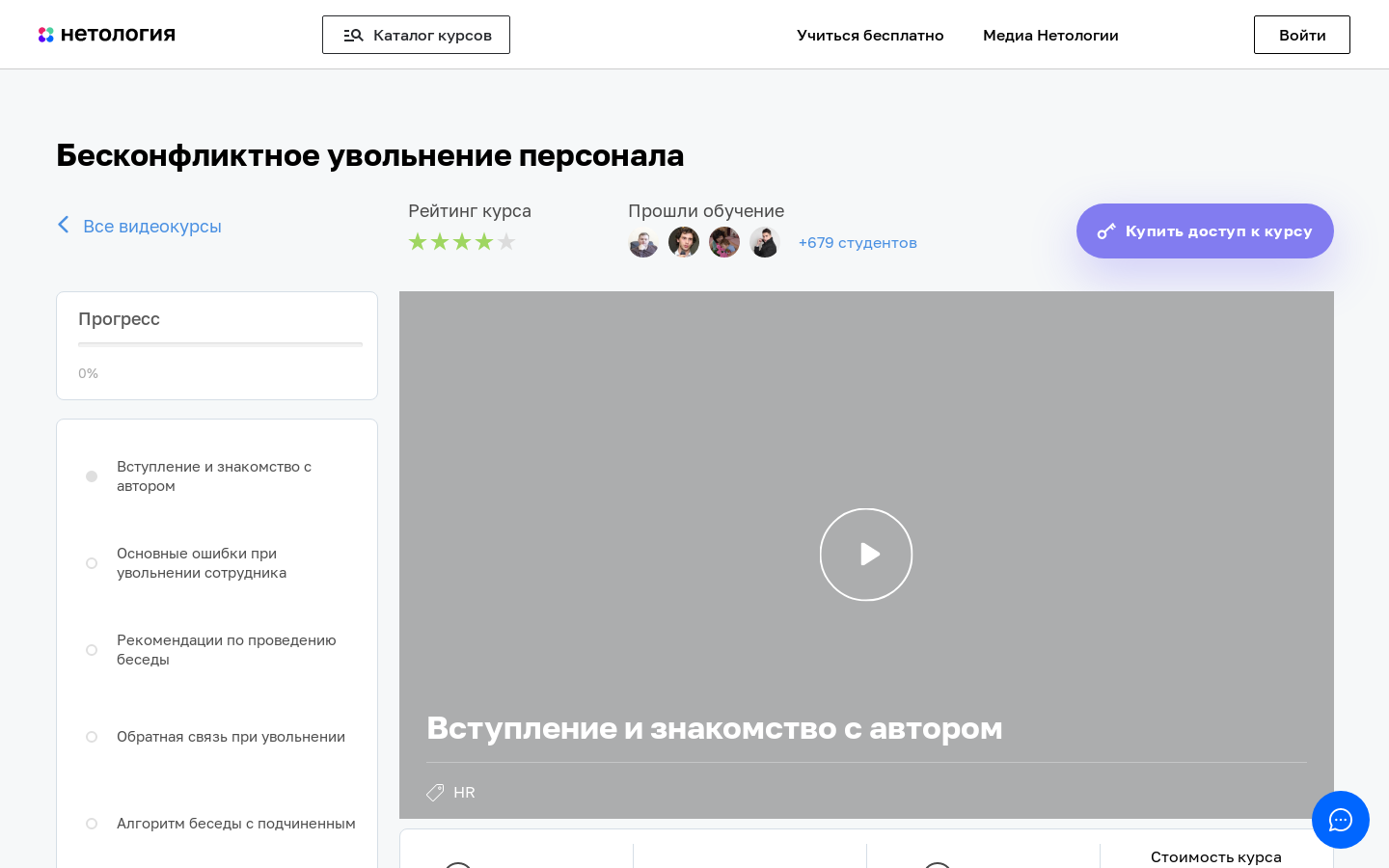The image size is (1389, 868).
Task: Open the +679 студентов link
Action: [858, 243]
